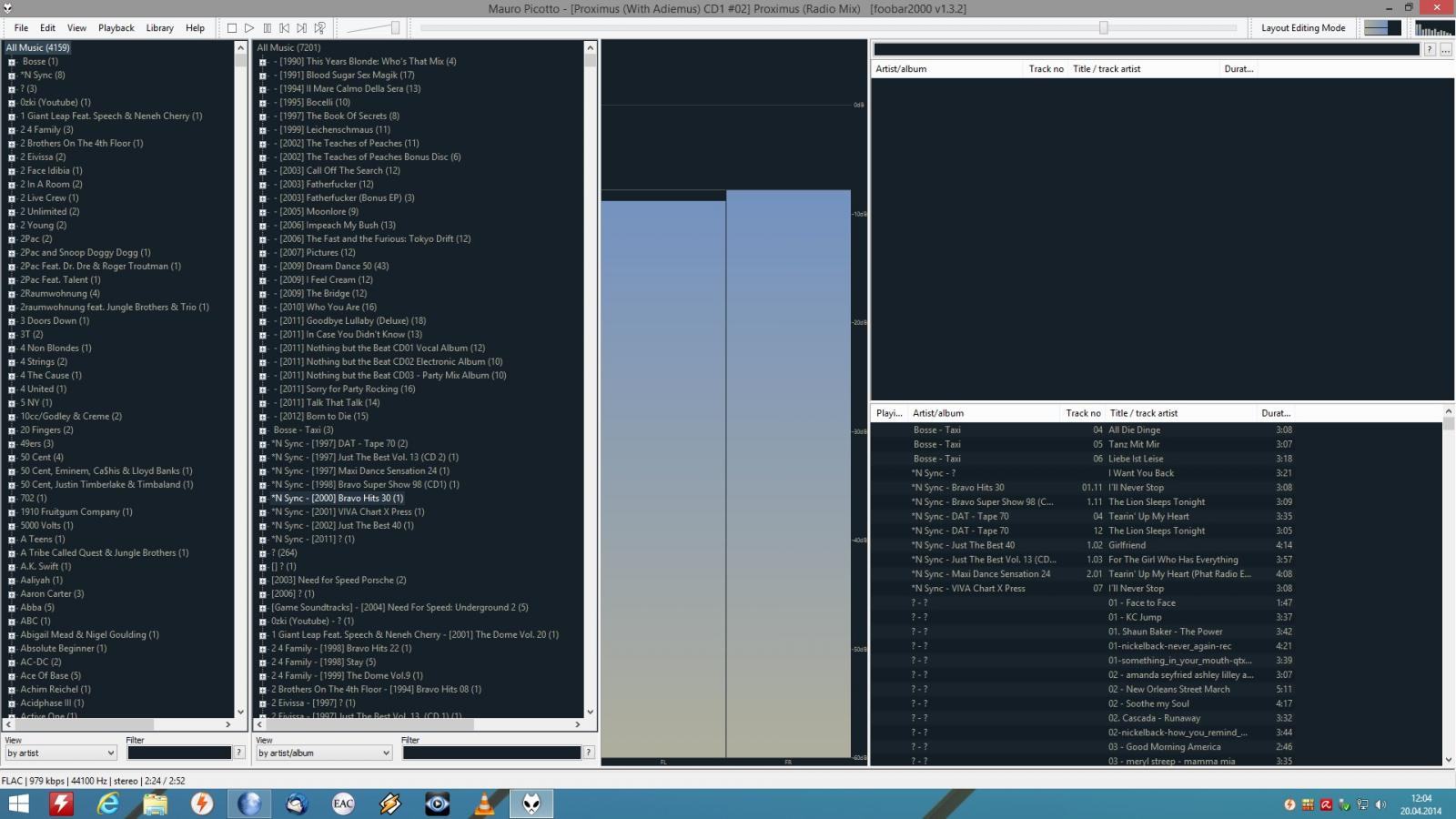Open the 'by artist' view dropdown
The height and width of the screenshot is (819, 1456).
pos(61,753)
